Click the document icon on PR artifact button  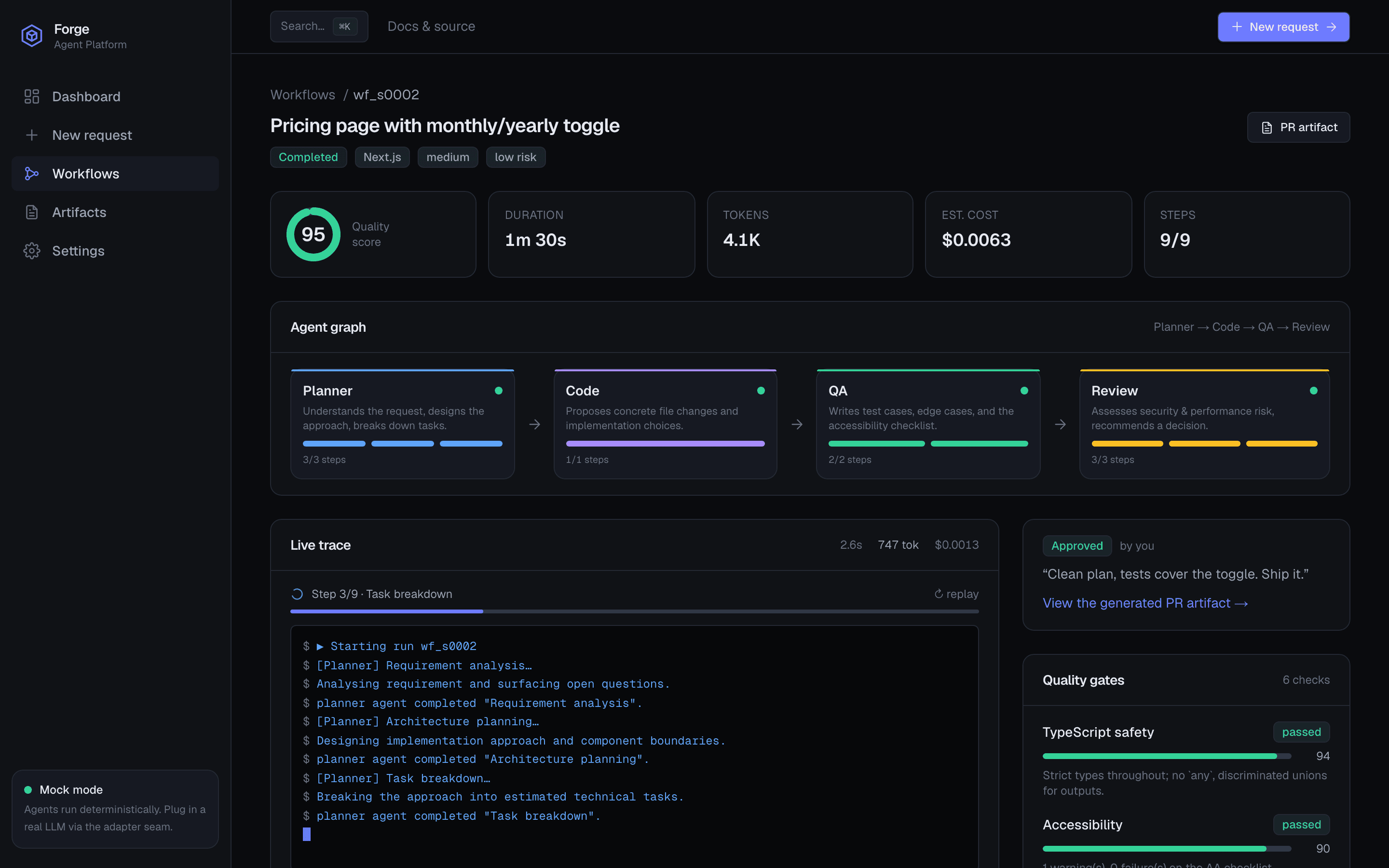(x=1267, y=127)
